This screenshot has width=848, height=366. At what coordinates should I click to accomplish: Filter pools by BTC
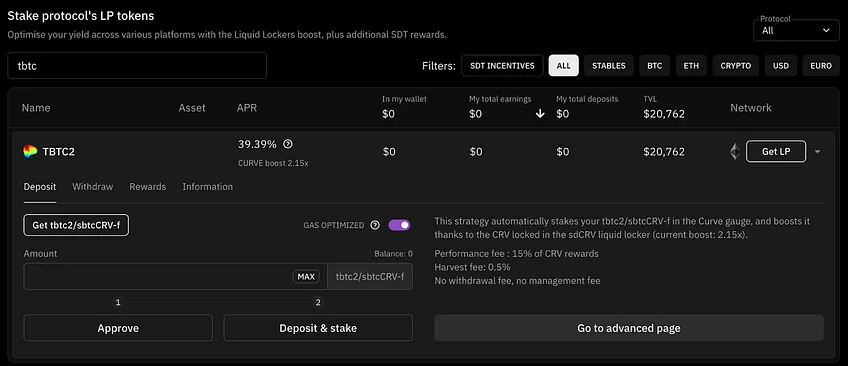[x=654, y=65]
